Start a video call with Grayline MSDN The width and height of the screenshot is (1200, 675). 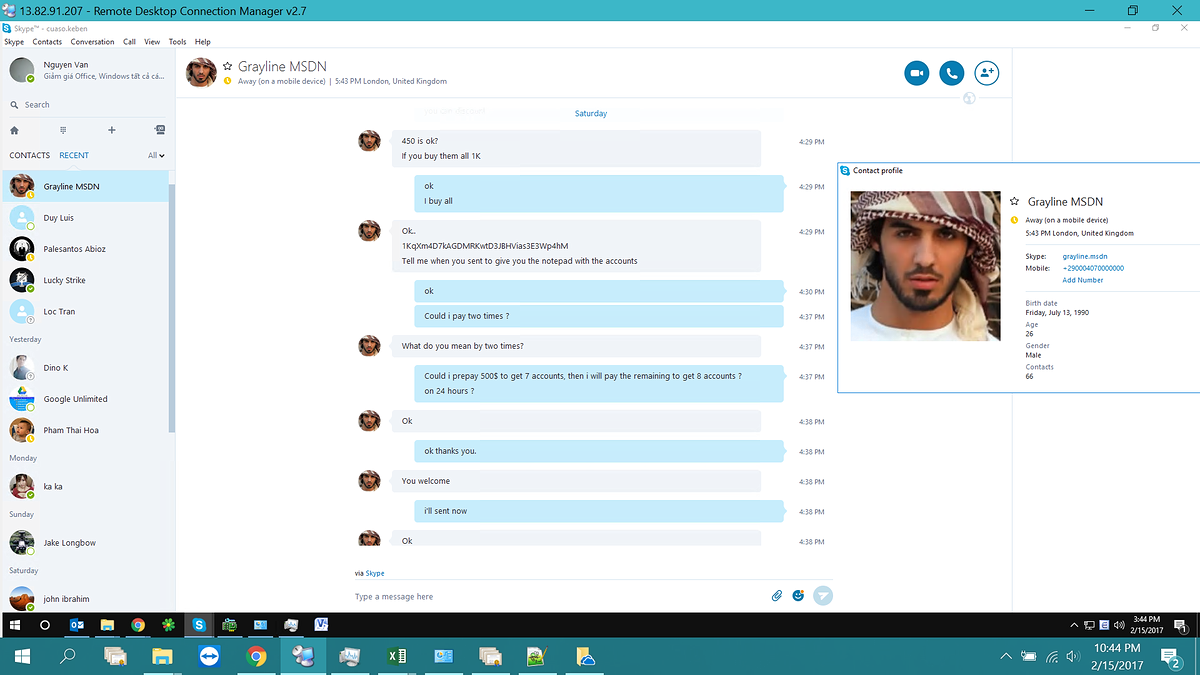click(x=917, y=73)
